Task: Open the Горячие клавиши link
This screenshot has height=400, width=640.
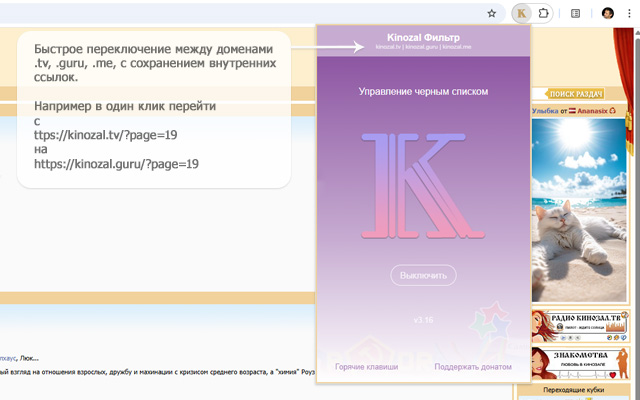Action: coord(367,367)
